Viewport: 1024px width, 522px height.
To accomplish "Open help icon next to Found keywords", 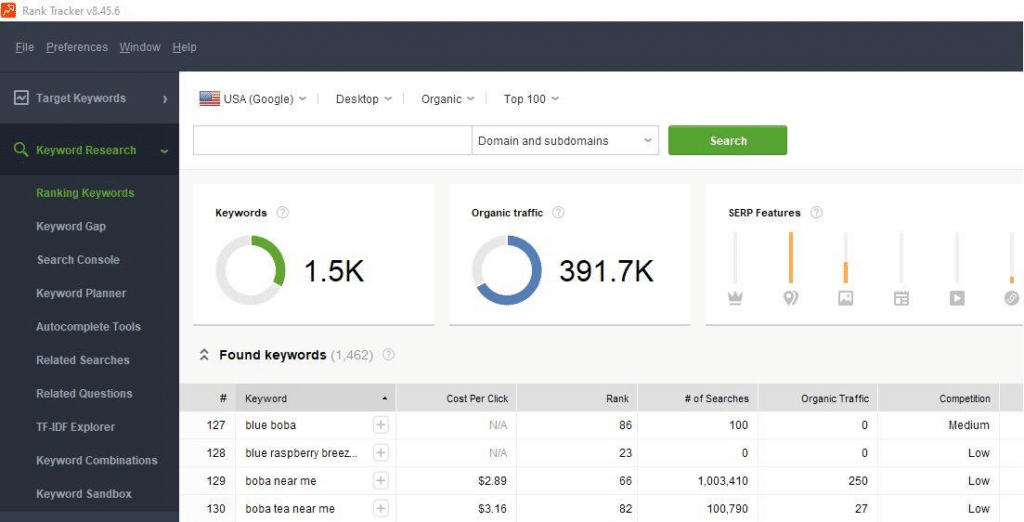I will [389, 355].
